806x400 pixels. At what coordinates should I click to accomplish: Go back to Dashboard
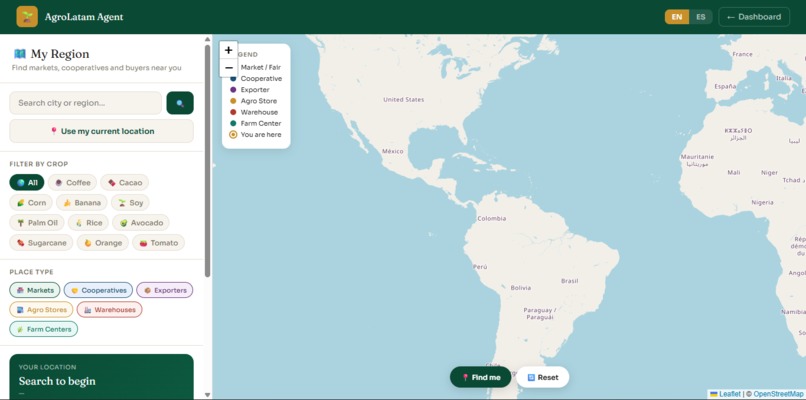(754, 16)
